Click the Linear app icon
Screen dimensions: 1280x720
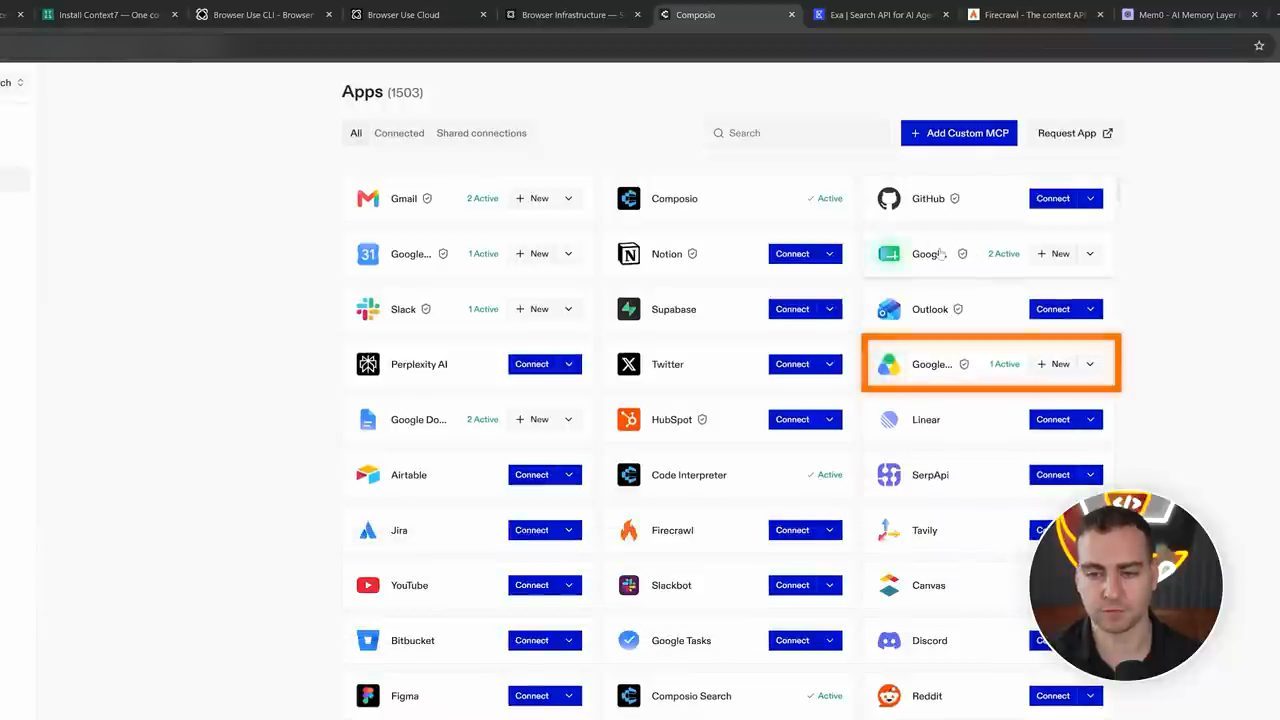tap(889, 420)
